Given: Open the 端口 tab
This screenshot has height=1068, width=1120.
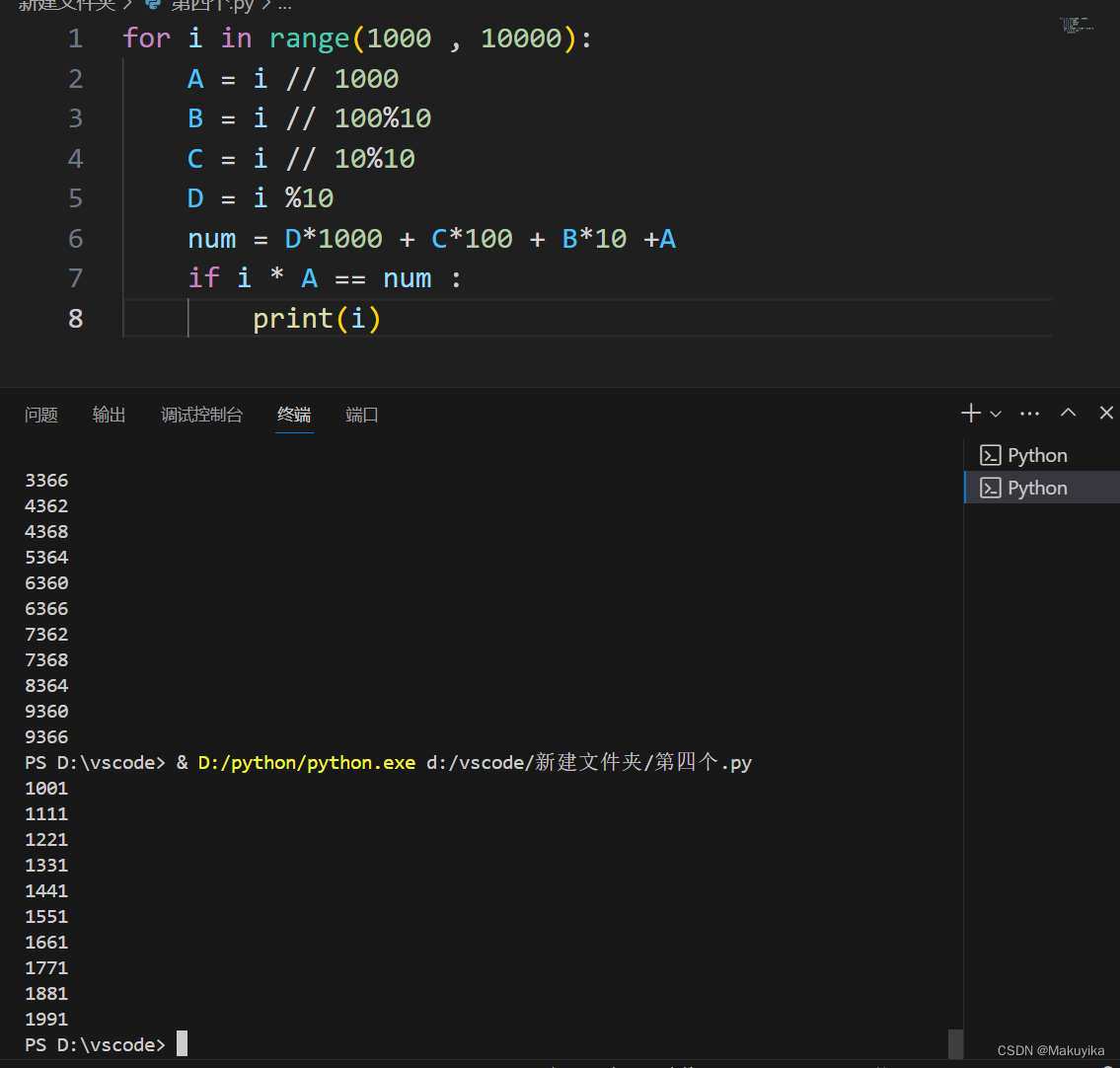Looking at the screenshot, I should (361, 415).
